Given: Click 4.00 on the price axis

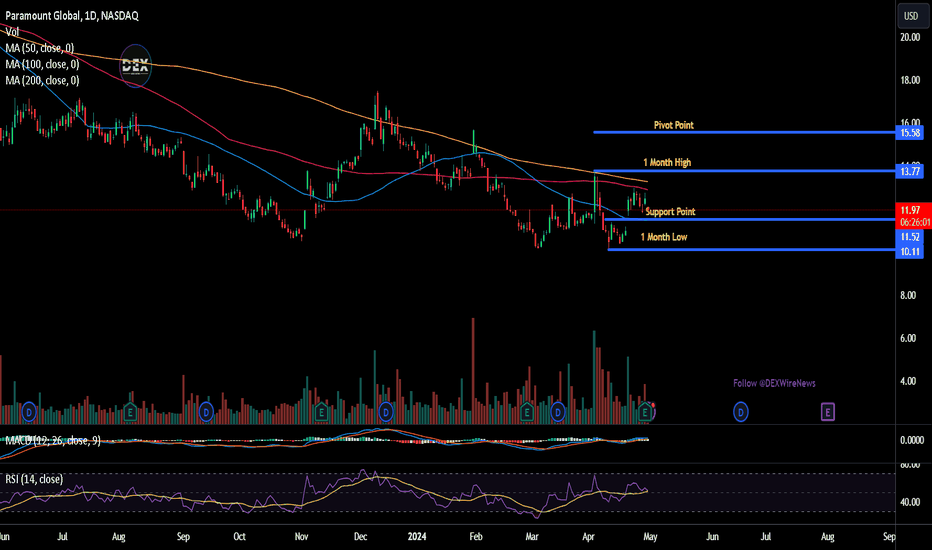Looking at the screenshot, I should 908,381.
